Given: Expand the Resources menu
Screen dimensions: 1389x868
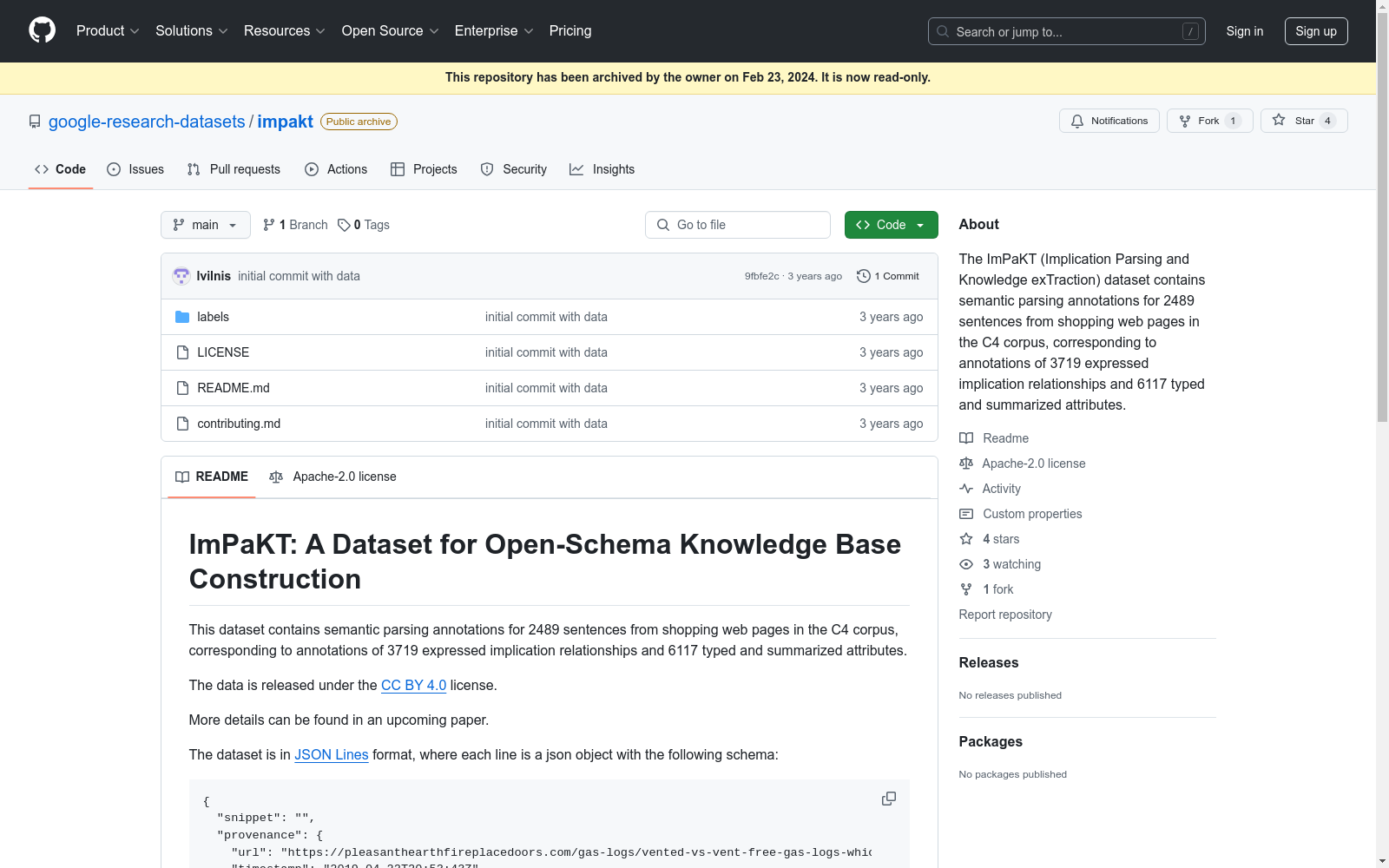Looking at the screenshot, I should pyautogui.click(x=285, y=30).
